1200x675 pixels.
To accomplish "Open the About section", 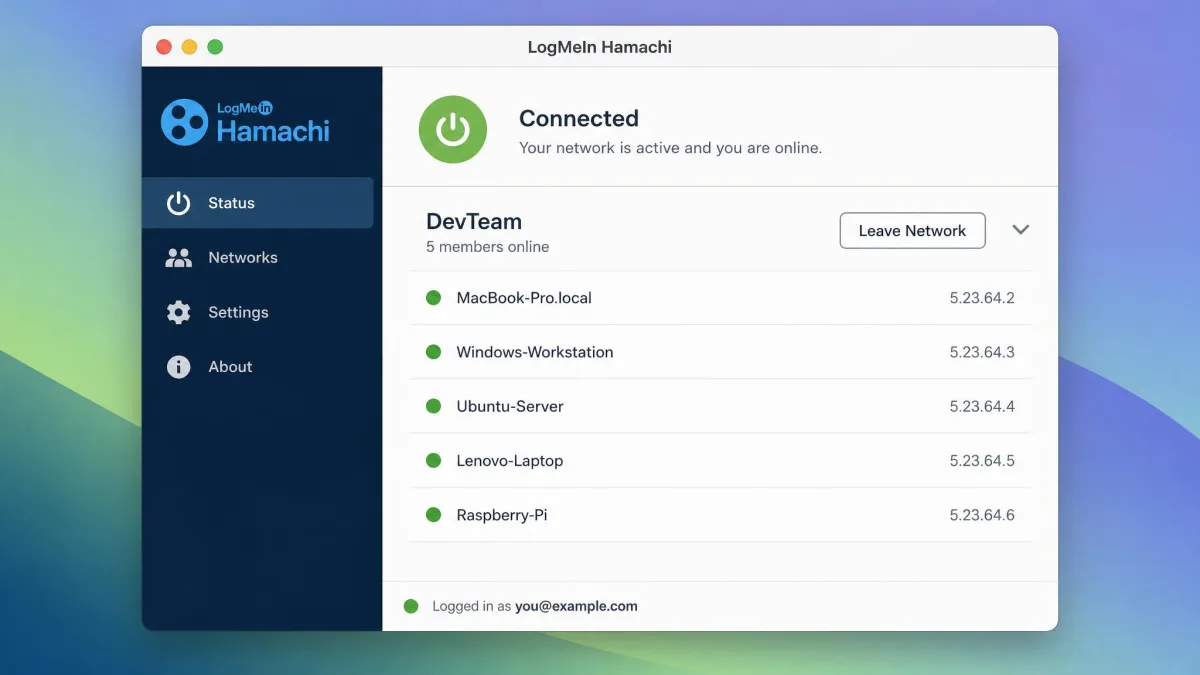I will click(x=258, y=367).
